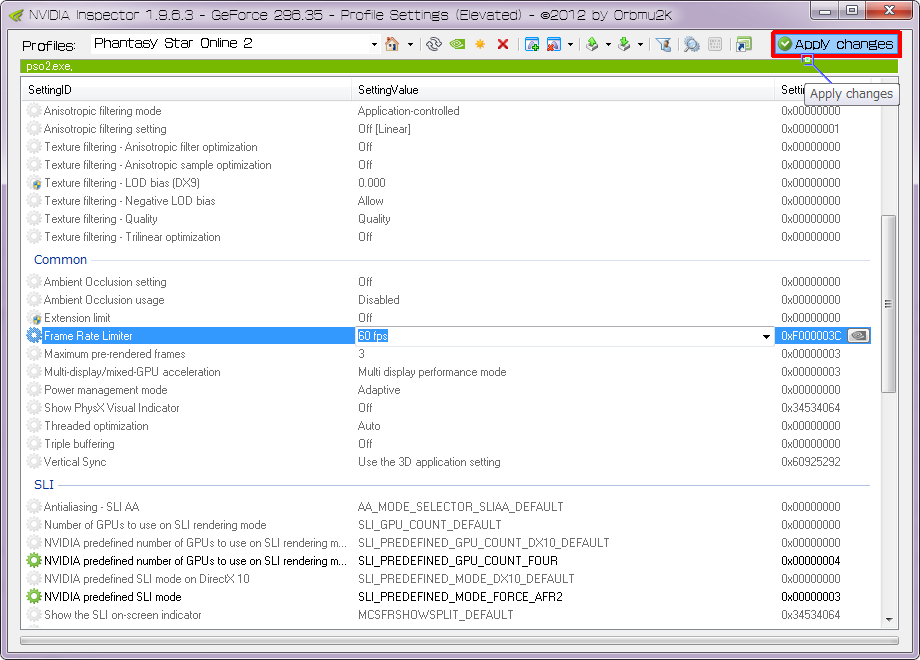Click the Adaptive value of Power management
The width and height of the screenshot is (920, 660).
pyautogui.click(x=379, y=390)
